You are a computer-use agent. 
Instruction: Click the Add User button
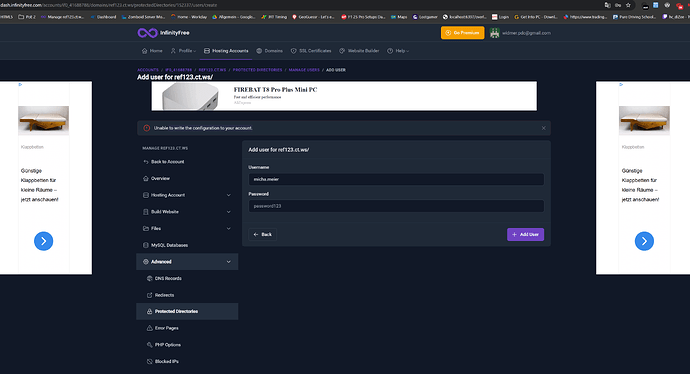pos(525,235)
